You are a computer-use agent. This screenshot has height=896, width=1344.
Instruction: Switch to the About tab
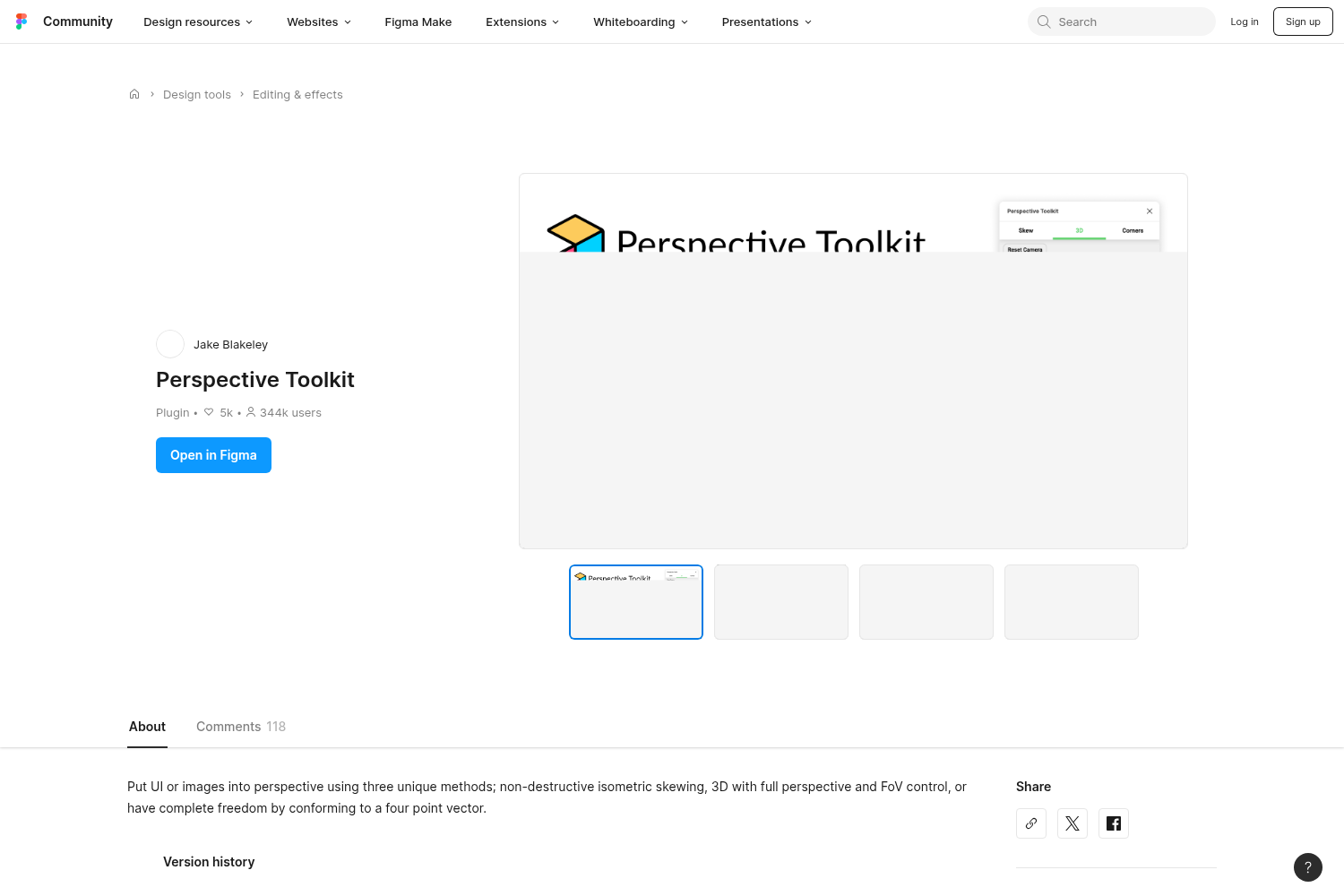147,727
